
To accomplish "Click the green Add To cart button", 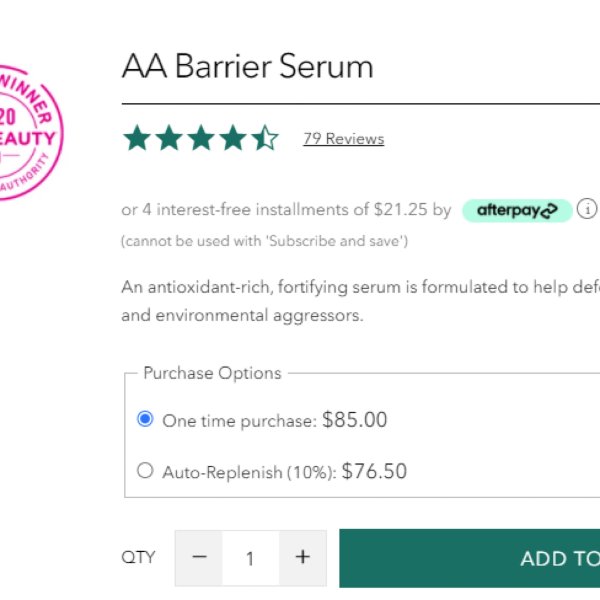I will 470,558.
